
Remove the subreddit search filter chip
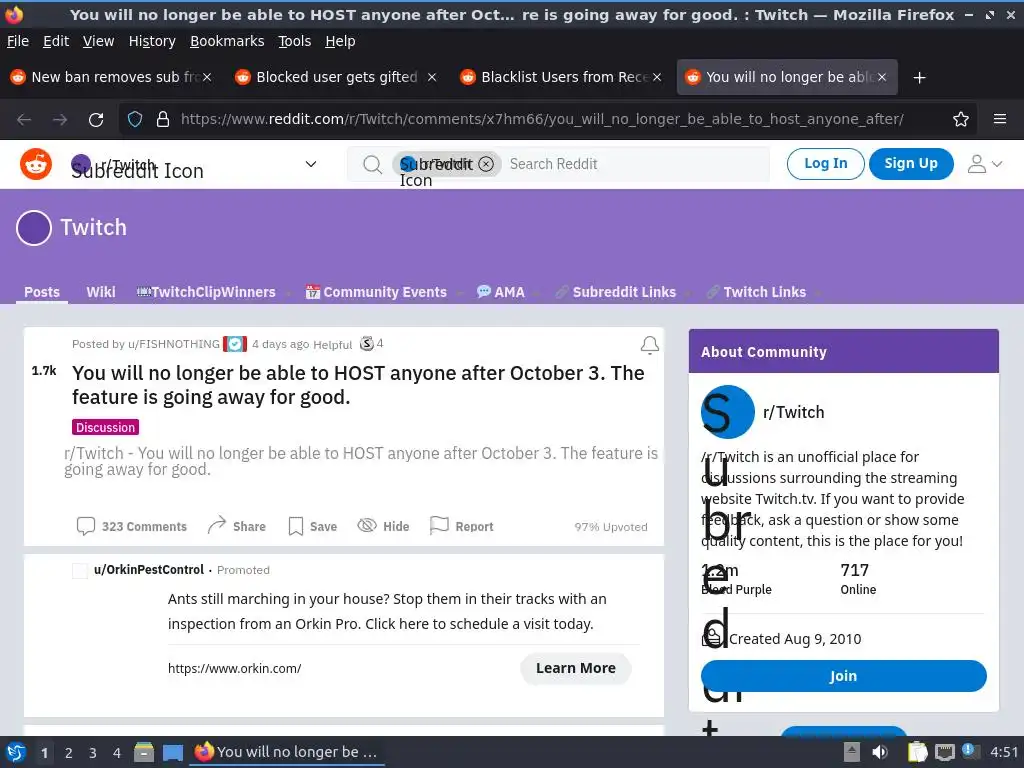point(486,164)
